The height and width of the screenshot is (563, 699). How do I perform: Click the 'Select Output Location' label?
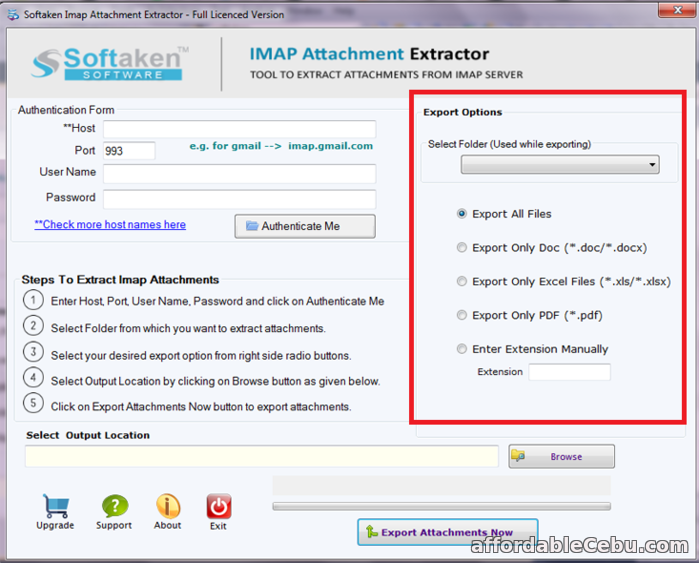pos(88,435)
